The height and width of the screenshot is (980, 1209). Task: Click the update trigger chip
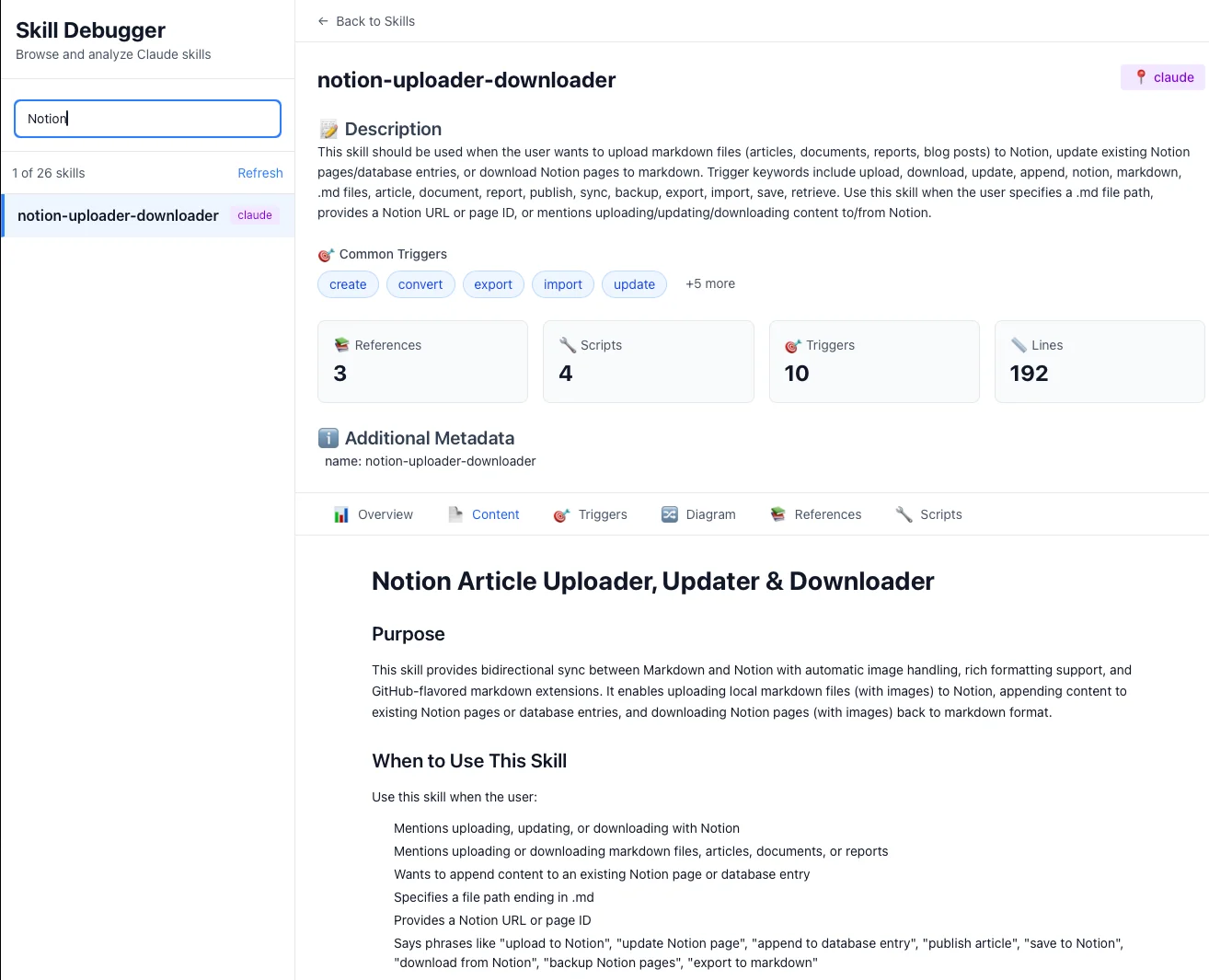coord(634,284)
